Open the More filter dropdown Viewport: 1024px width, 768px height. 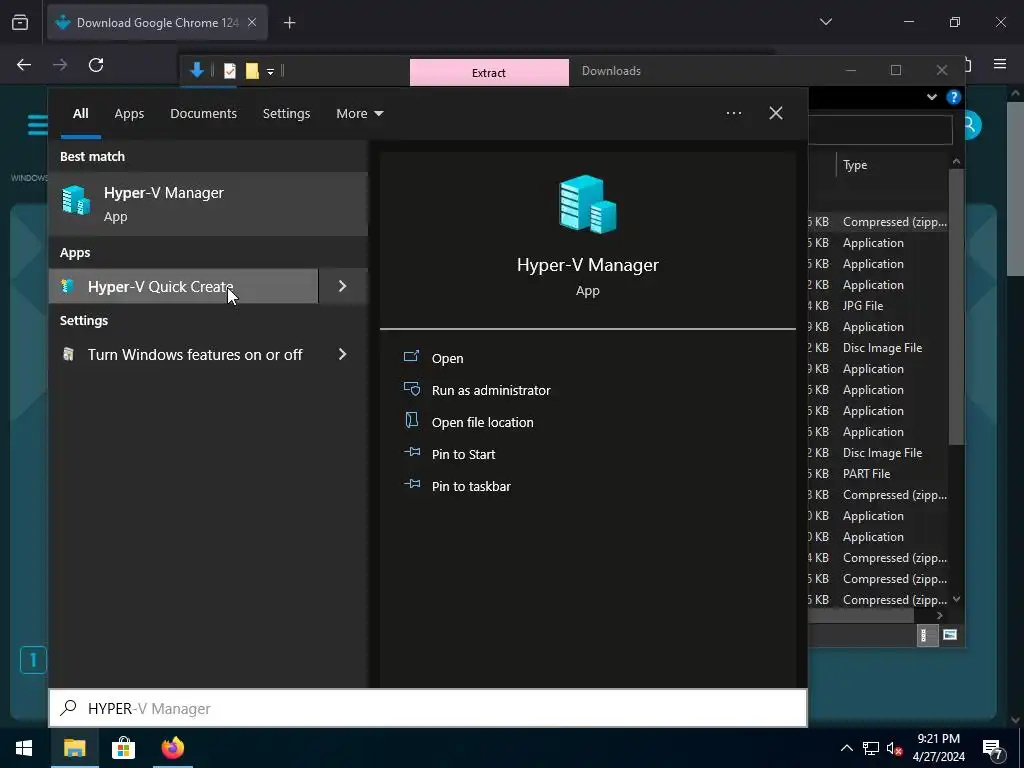point(360,114)
